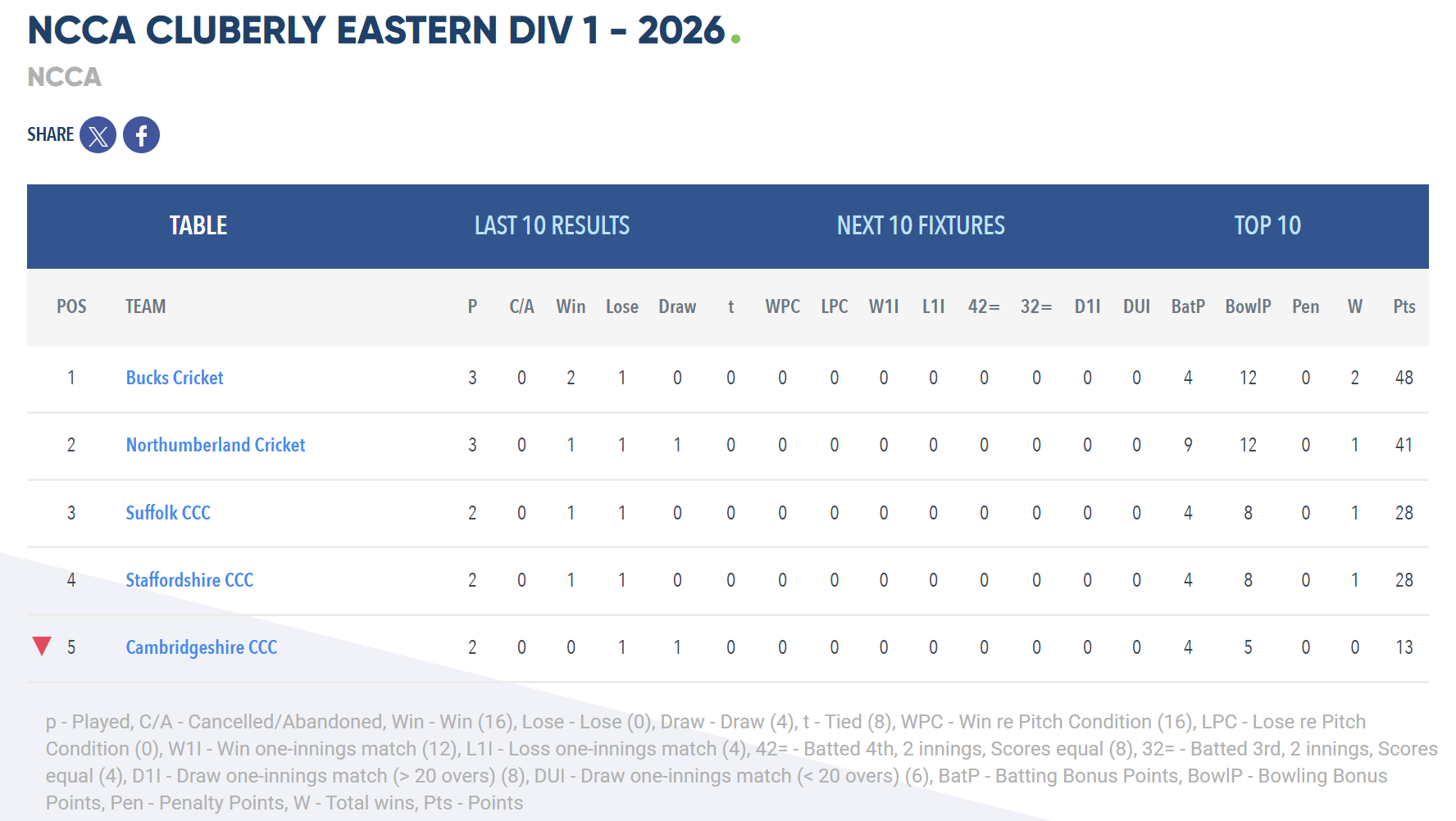Open Cambridgeshire CCC team link
The height and width of the screenshot is (821, 1456).
[202, 647]
